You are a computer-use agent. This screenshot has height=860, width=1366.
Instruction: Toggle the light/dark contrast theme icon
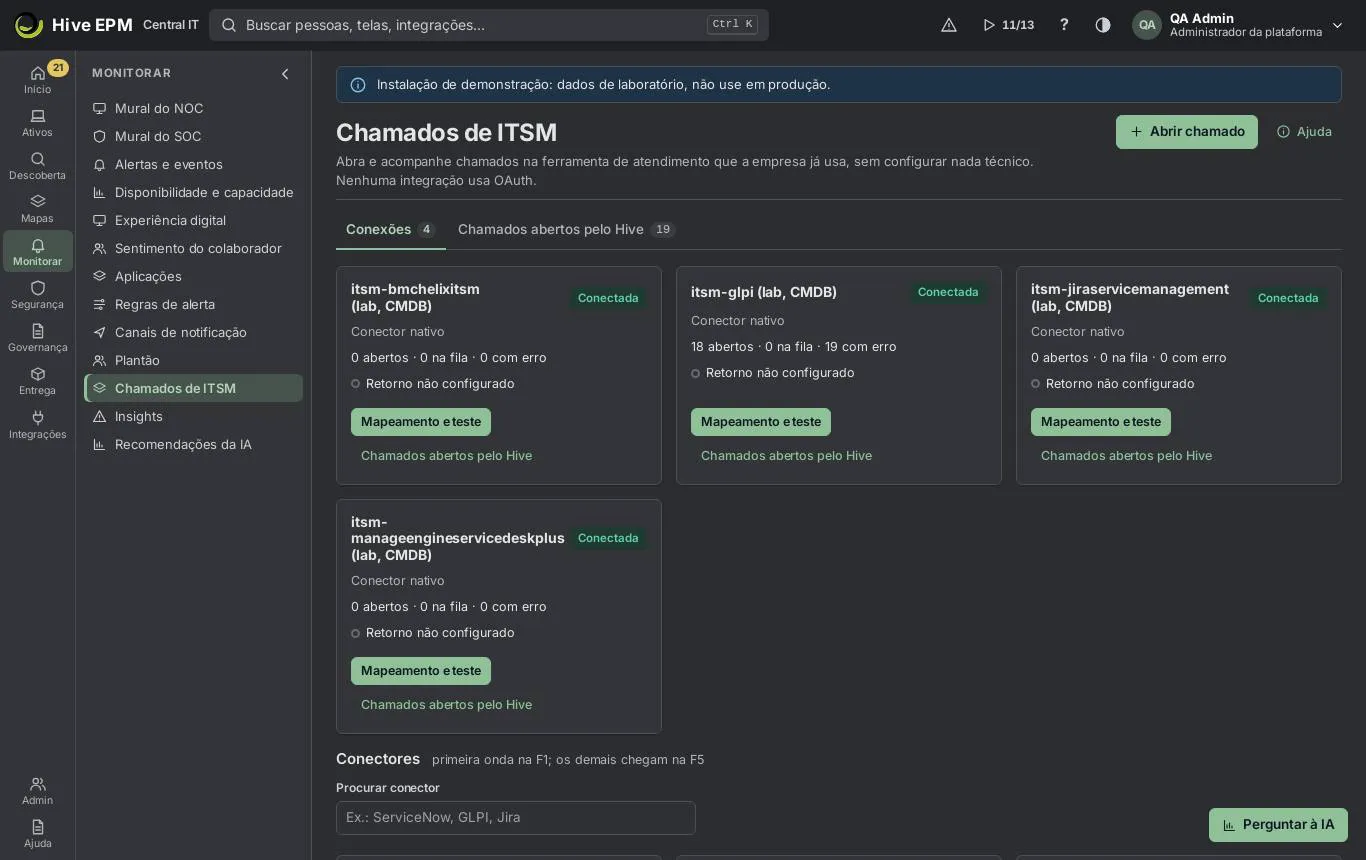coord(1103,25)
